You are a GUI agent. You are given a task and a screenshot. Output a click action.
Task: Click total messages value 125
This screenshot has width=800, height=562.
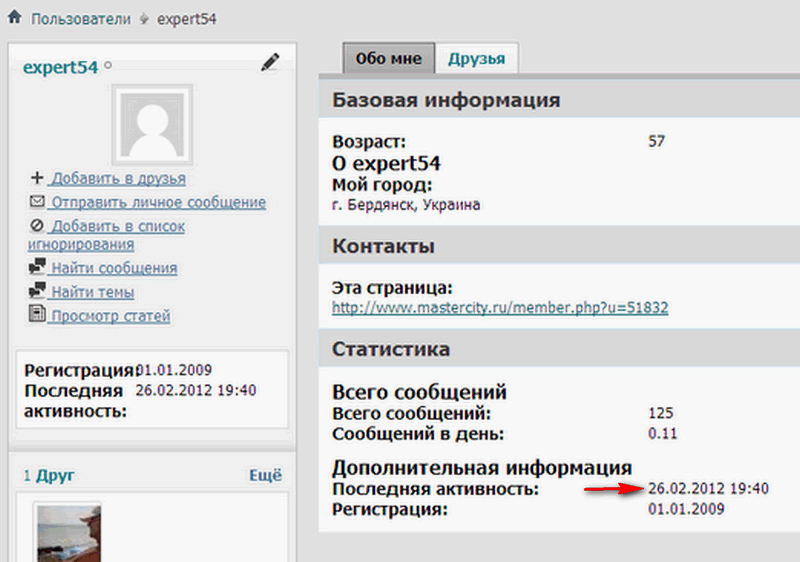tap(661, 413)
